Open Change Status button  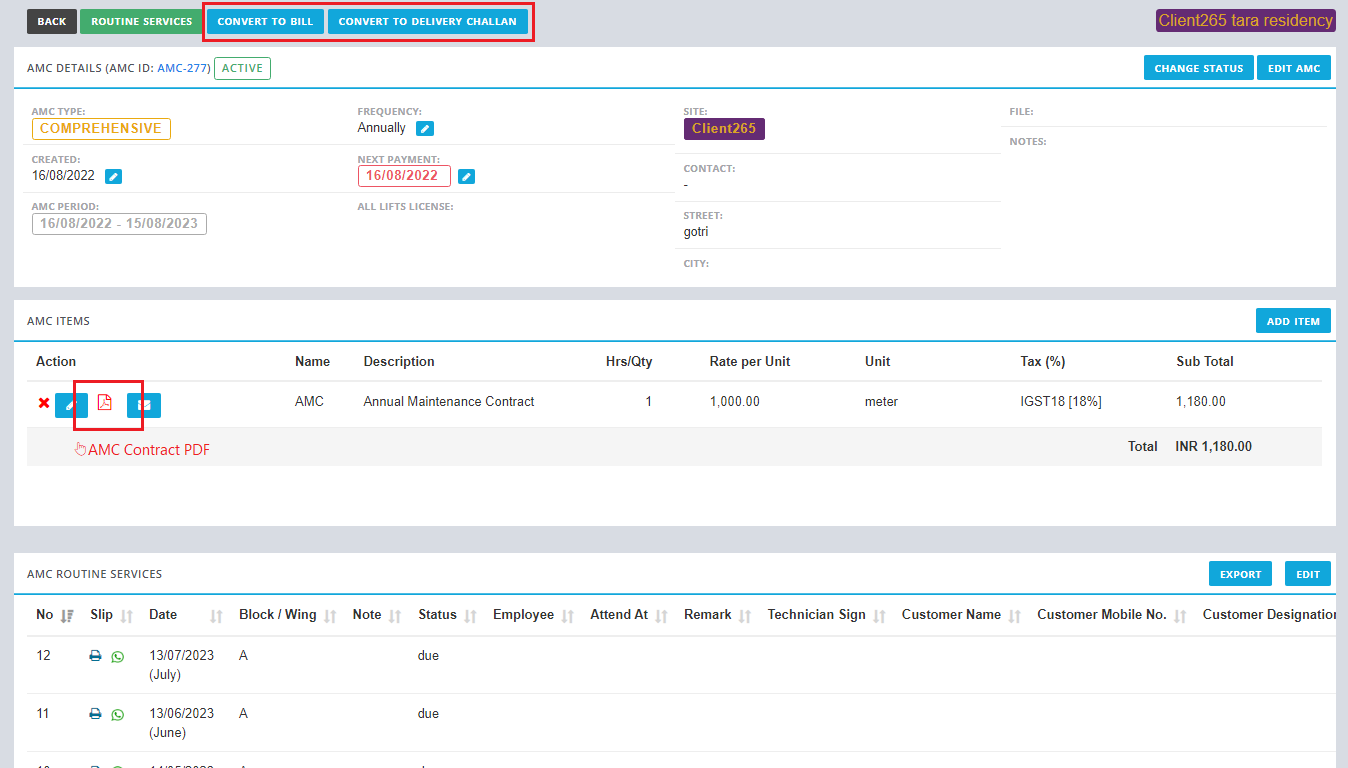pos(1198,68)
